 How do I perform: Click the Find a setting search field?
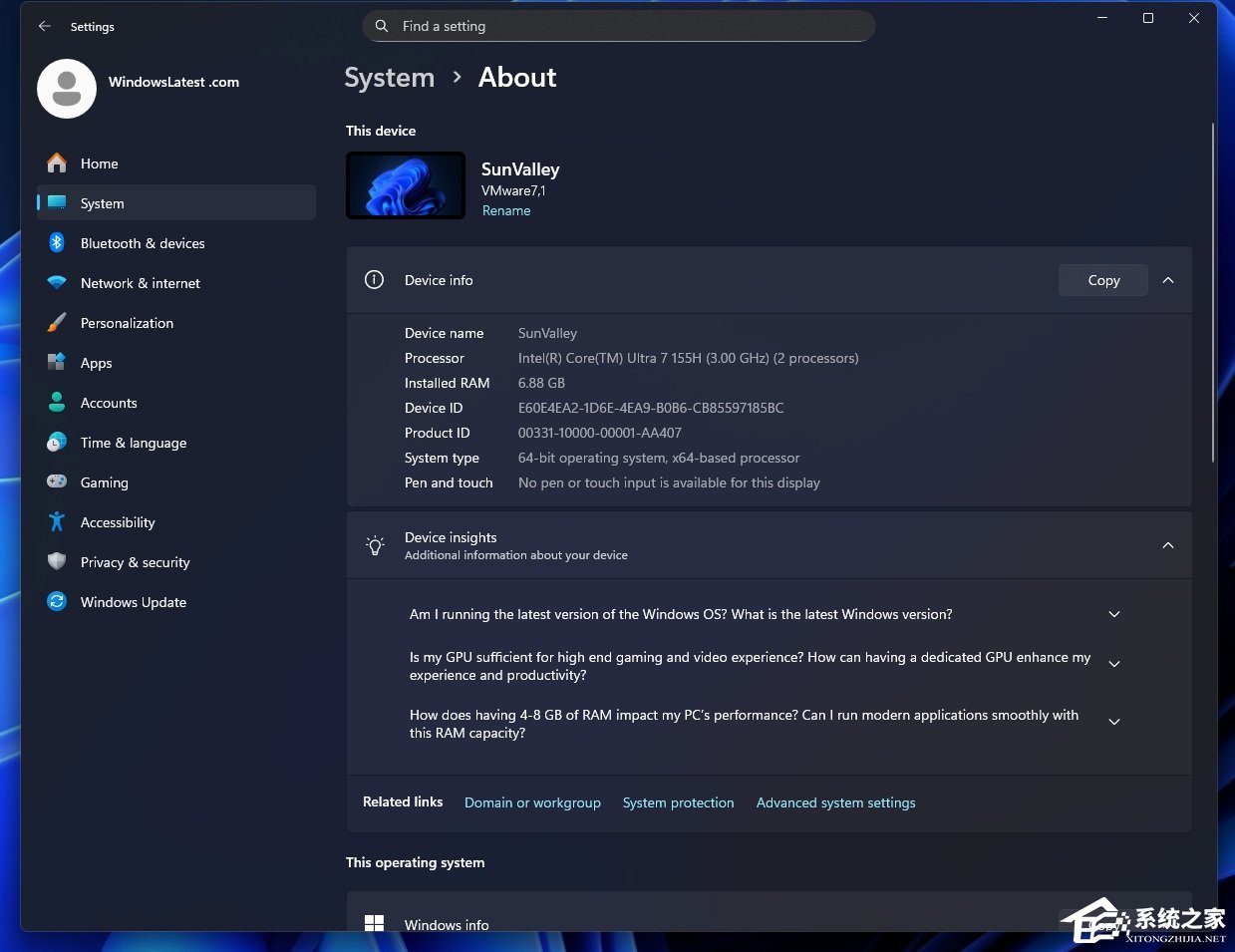pyautogui.click(x=618, y=26)
